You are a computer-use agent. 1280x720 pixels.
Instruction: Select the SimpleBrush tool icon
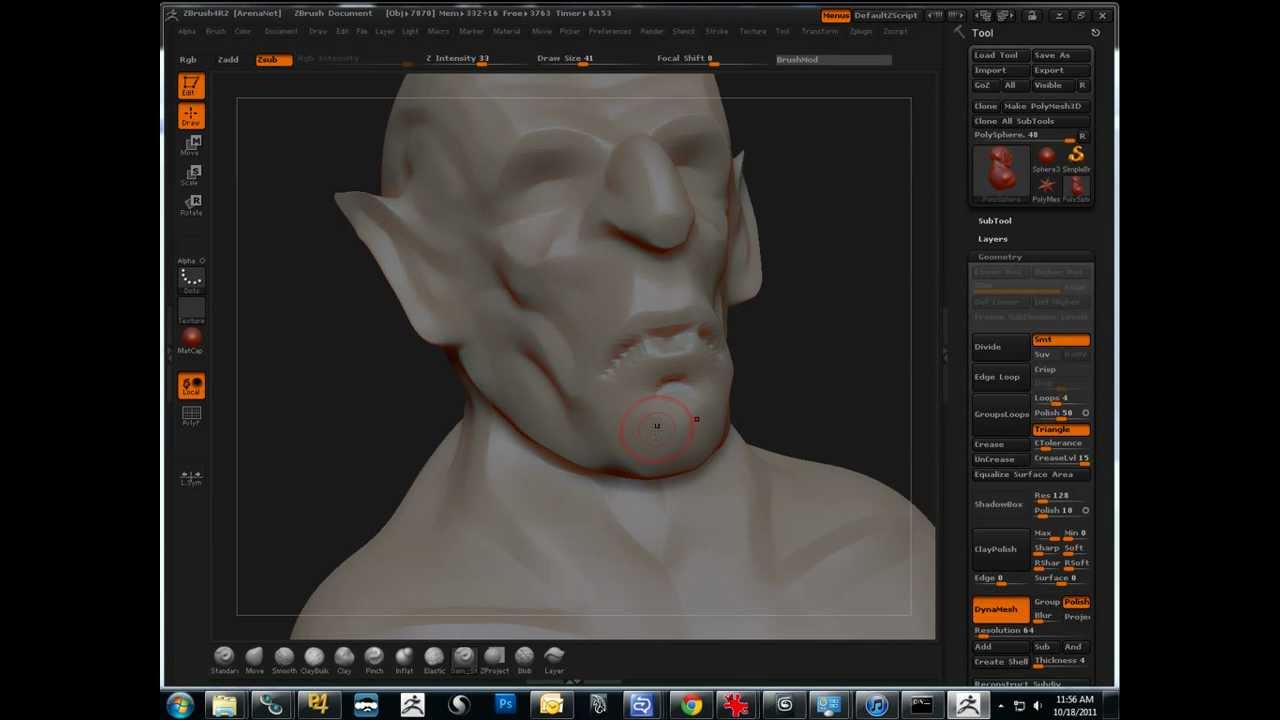pyautogui.click(x=1076, y=159)
